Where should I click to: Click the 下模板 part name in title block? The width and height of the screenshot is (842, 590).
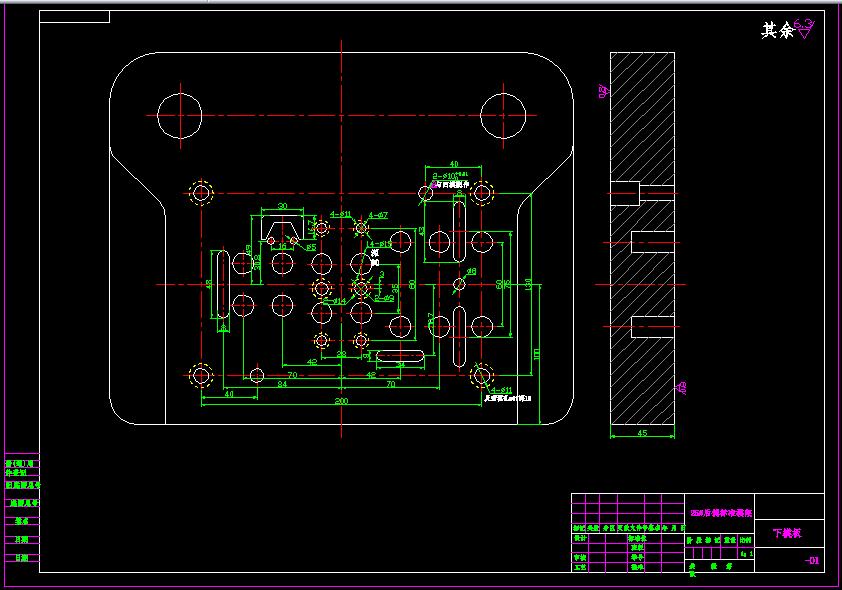[787, 533]
